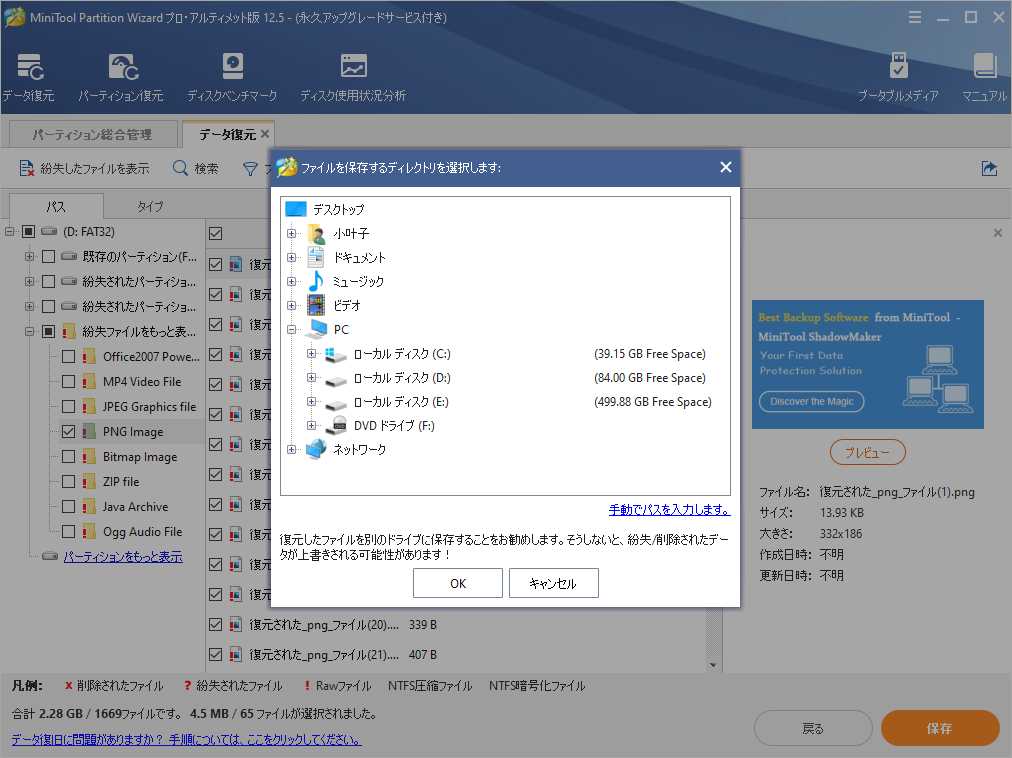1012x758 pixels.
Task: Select Local Disk (D:) drive icon
Action: point(336,379)
